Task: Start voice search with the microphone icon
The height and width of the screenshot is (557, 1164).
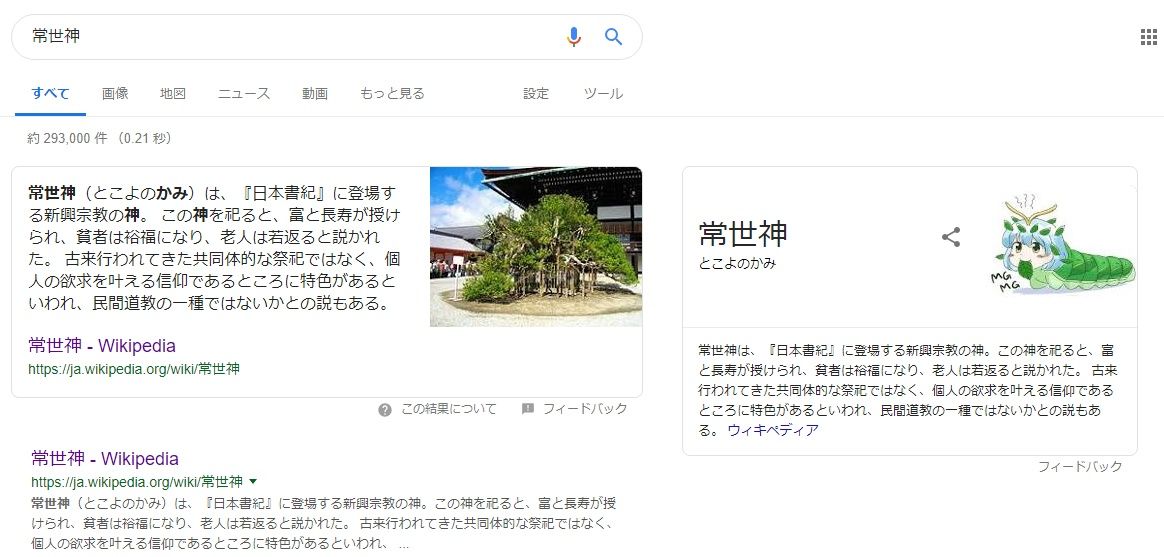Action: click(573, 36)
